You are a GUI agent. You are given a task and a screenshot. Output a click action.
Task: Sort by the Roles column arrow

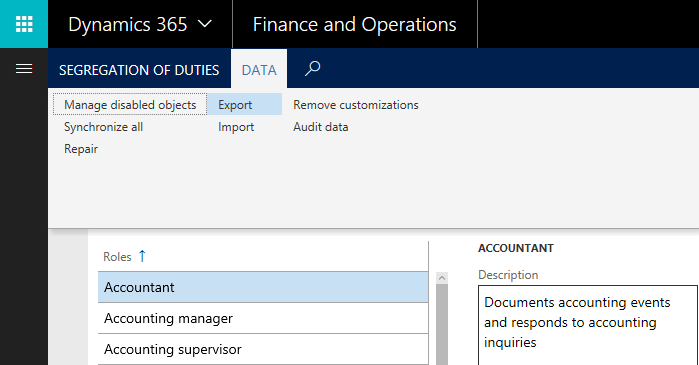click(x=142, y=256)
